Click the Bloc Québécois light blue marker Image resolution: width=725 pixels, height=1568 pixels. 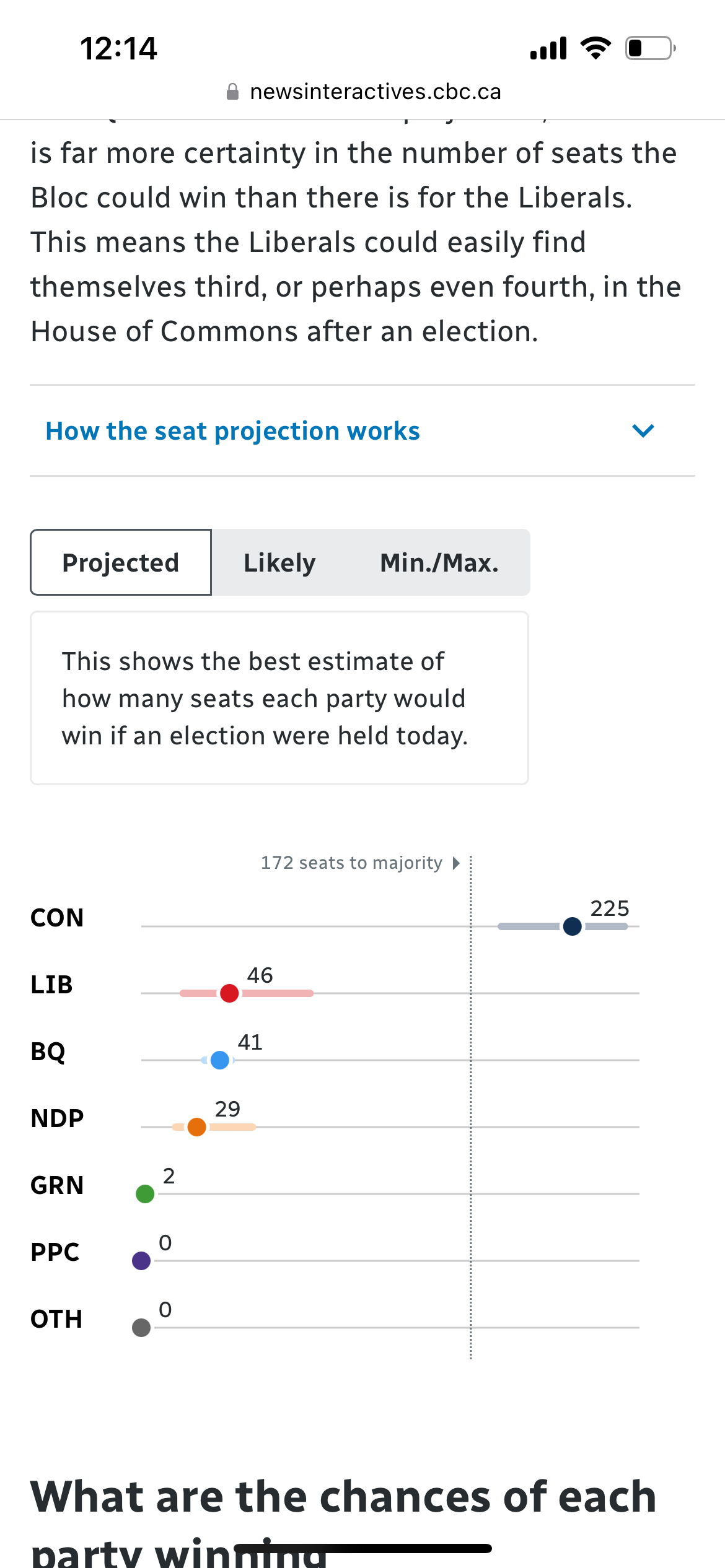[220, 1060]
